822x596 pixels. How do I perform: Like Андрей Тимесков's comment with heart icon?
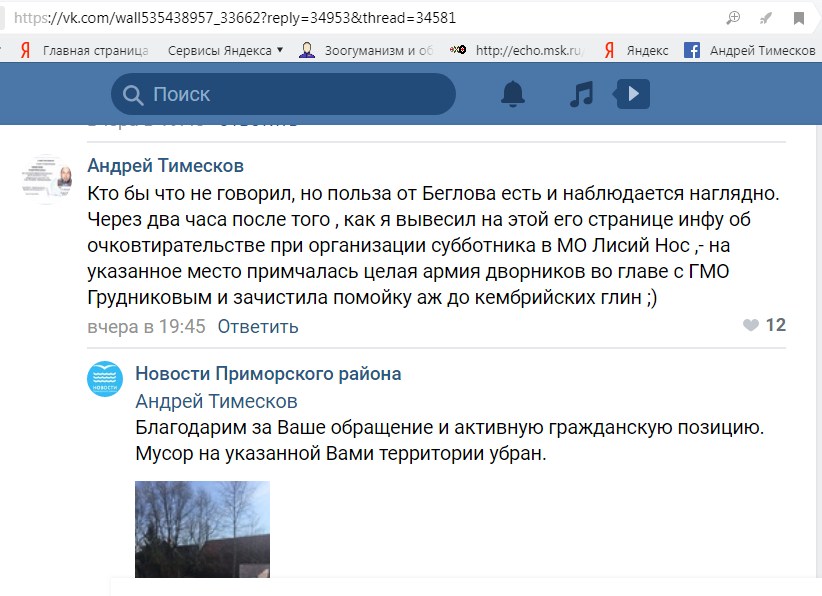click(751, 325)
